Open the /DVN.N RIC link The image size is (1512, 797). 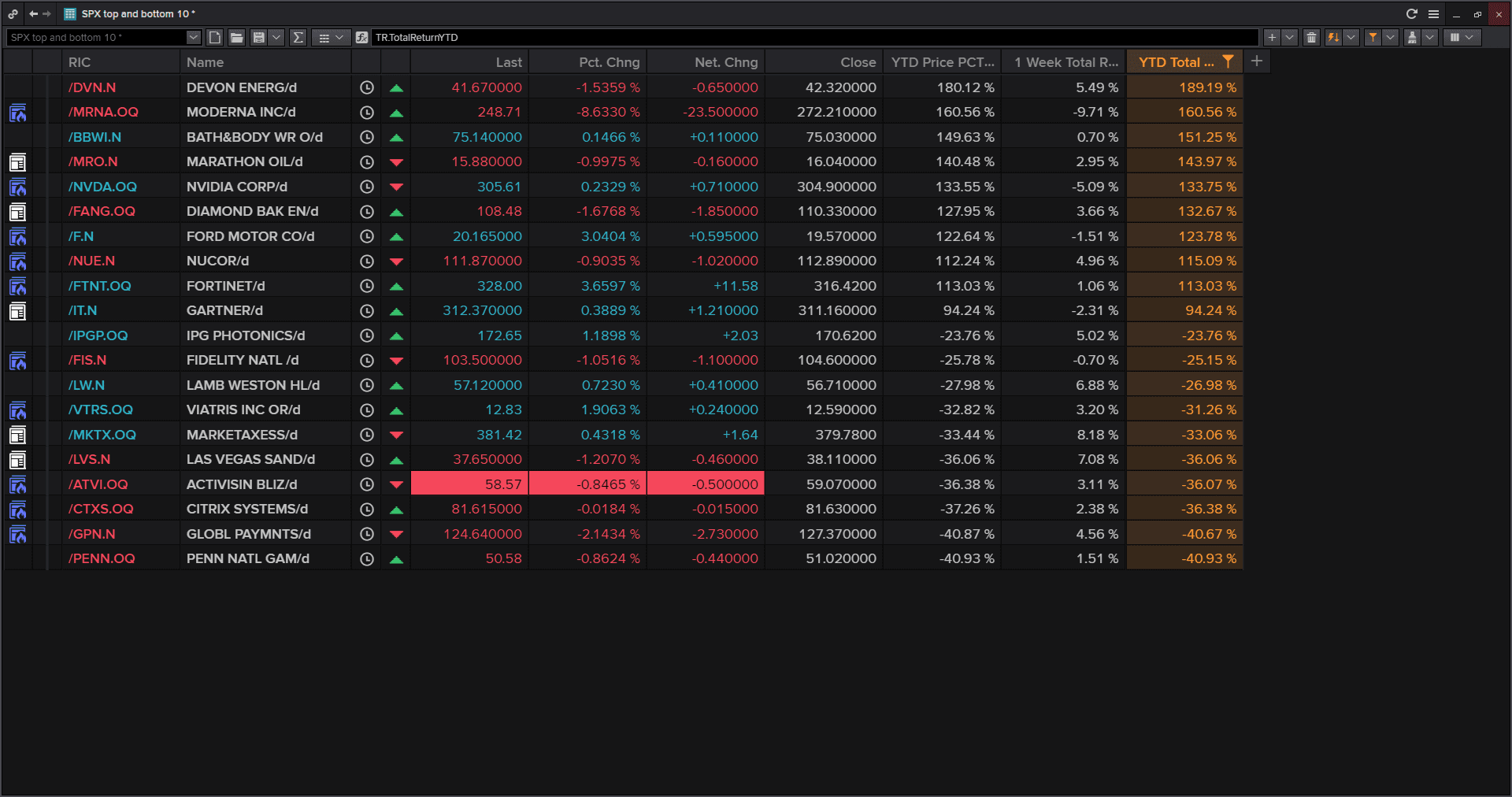(92, 87)
